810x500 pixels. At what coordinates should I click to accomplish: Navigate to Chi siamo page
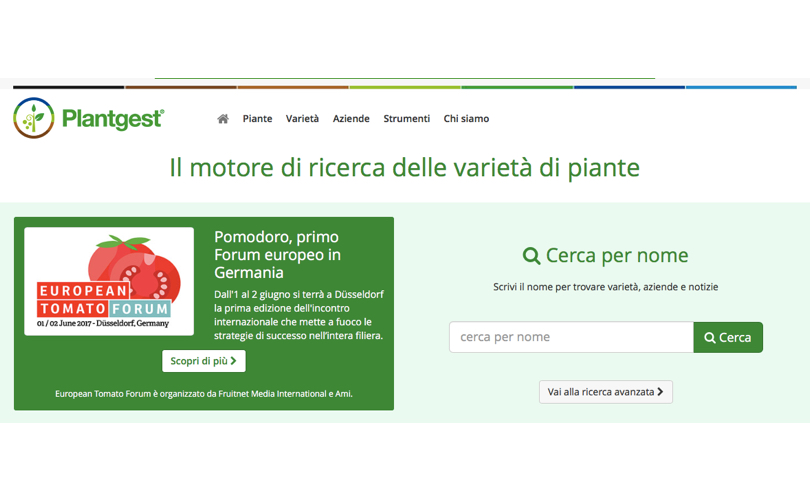point(466,119)
